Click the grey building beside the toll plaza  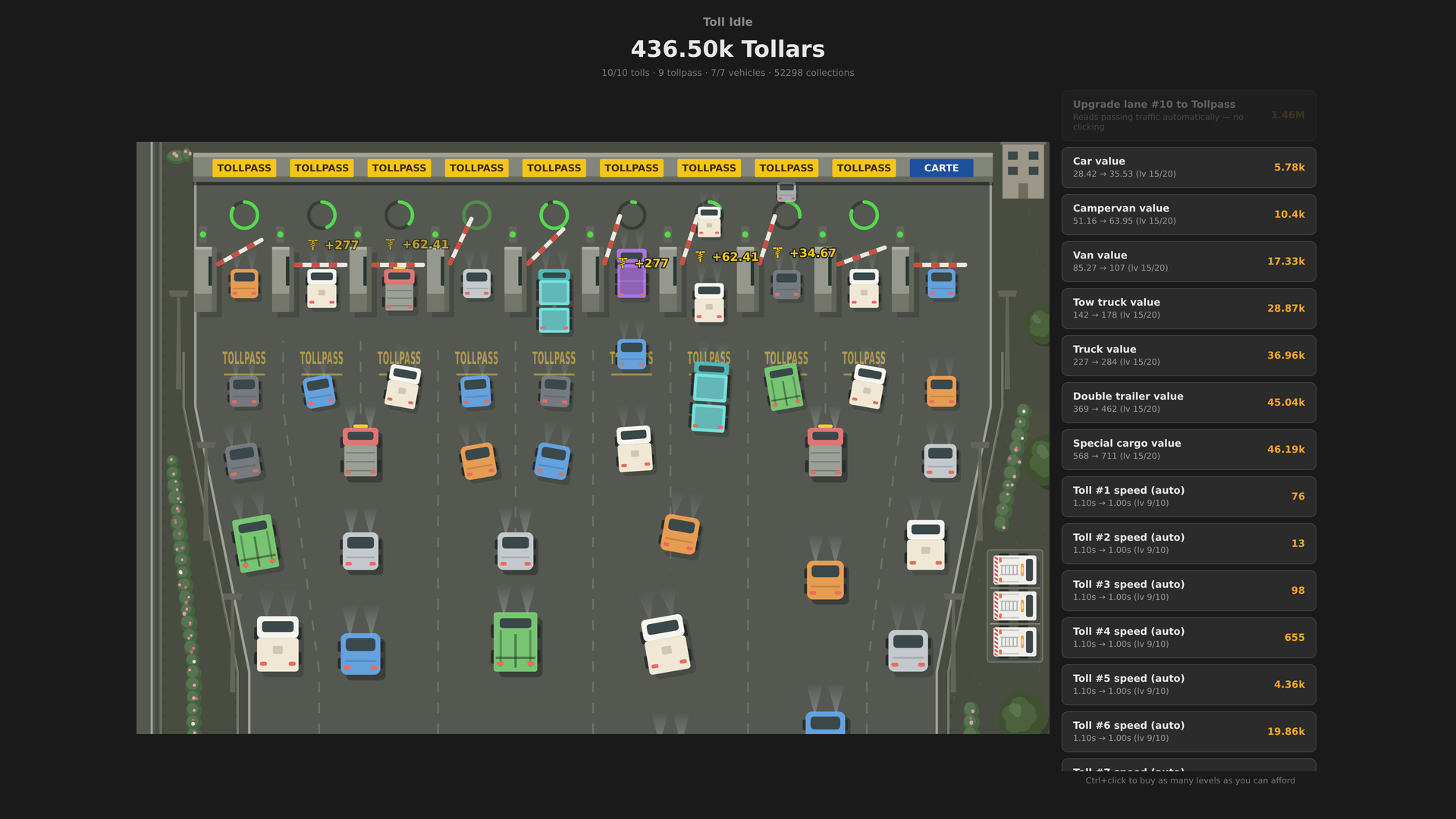pos(1023,171)
